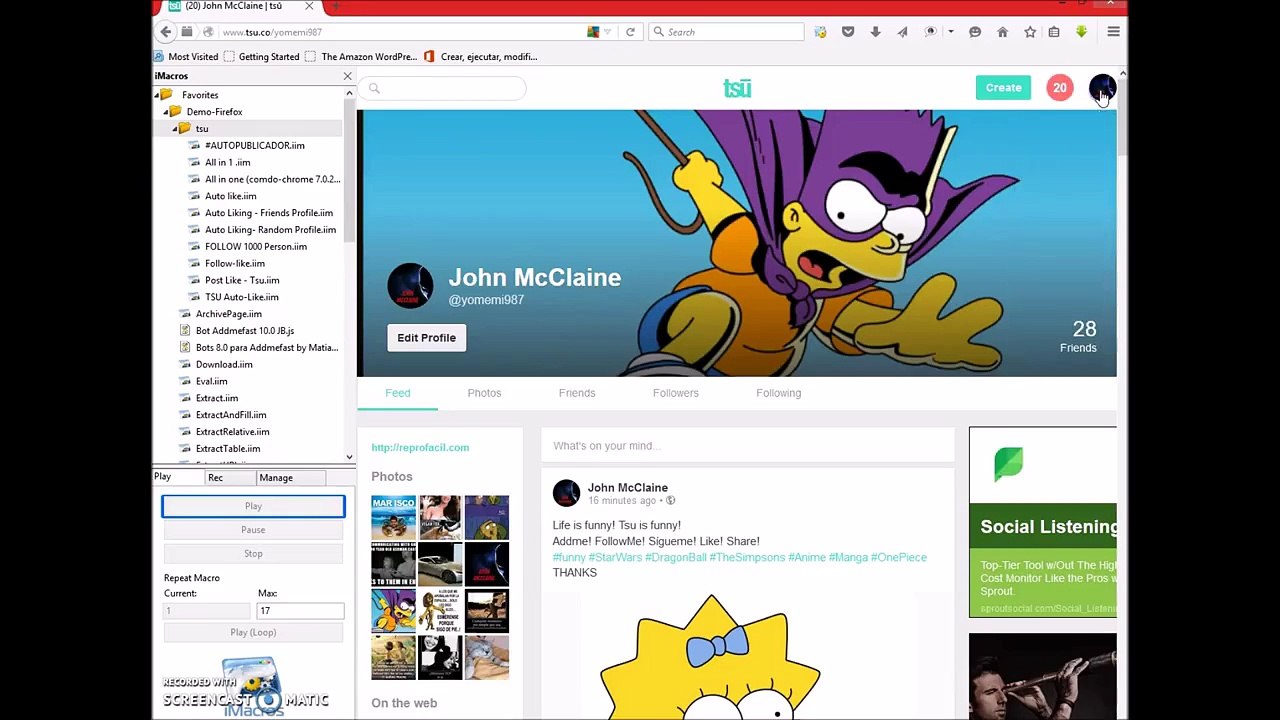The height and width of the screenshot is (720, 1280).
Task: Open the user avatar menu in the header
Action: (x=1102, y=88)
